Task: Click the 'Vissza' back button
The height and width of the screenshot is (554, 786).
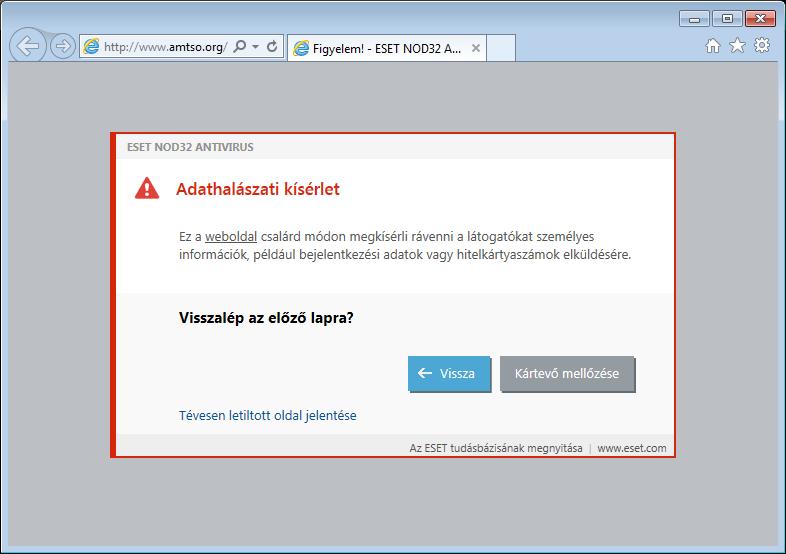Action: click(449, 374)
